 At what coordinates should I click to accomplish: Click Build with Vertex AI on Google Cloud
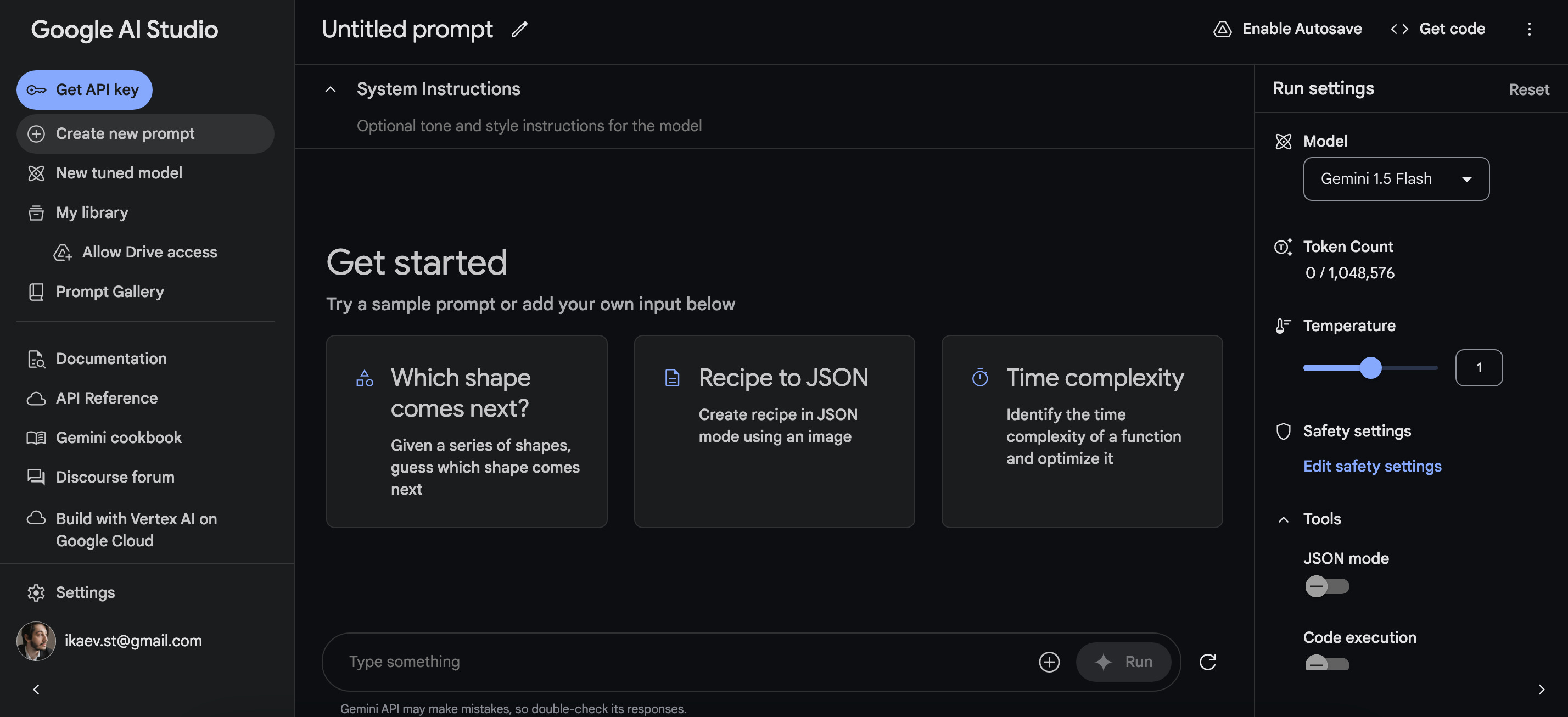tap(145, 530)
